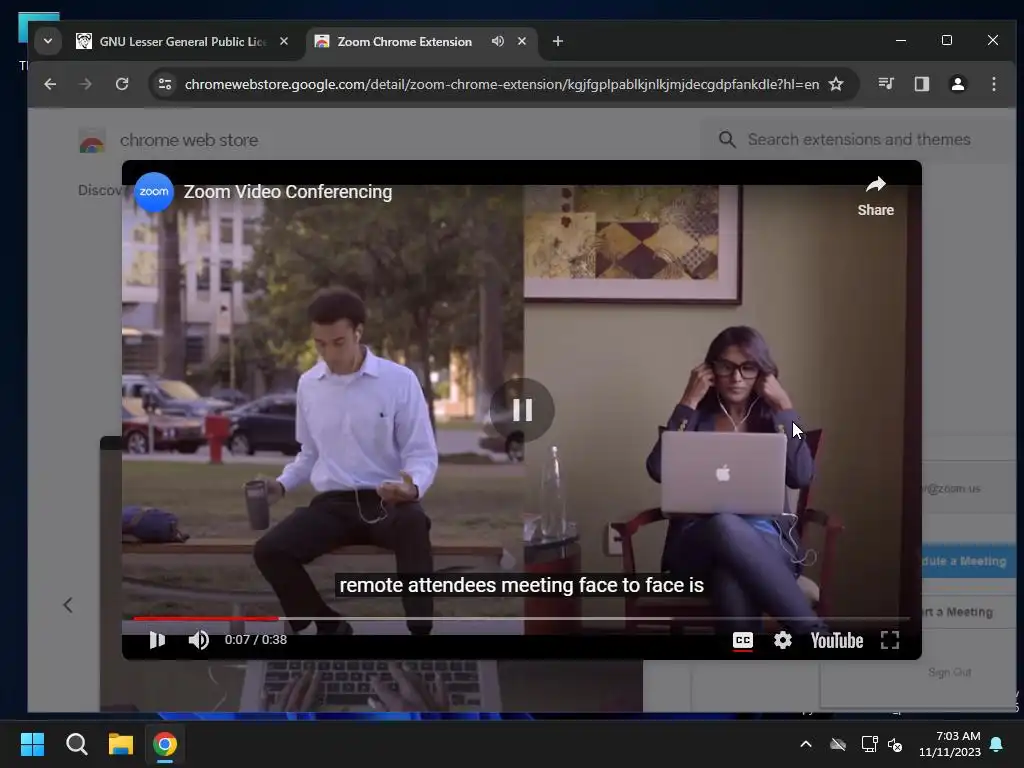Click the large center pause overlay
The height and width of the screenshot is (768, 1024).
coord(522,410)
